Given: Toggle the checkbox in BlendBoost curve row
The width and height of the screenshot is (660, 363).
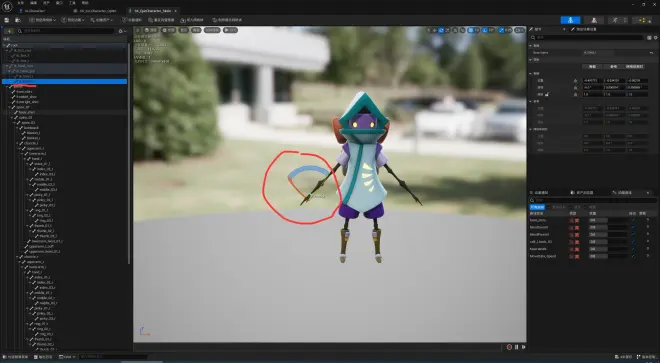Looking at the screenshot, I should pyautogui.click(x=633, y=227).
